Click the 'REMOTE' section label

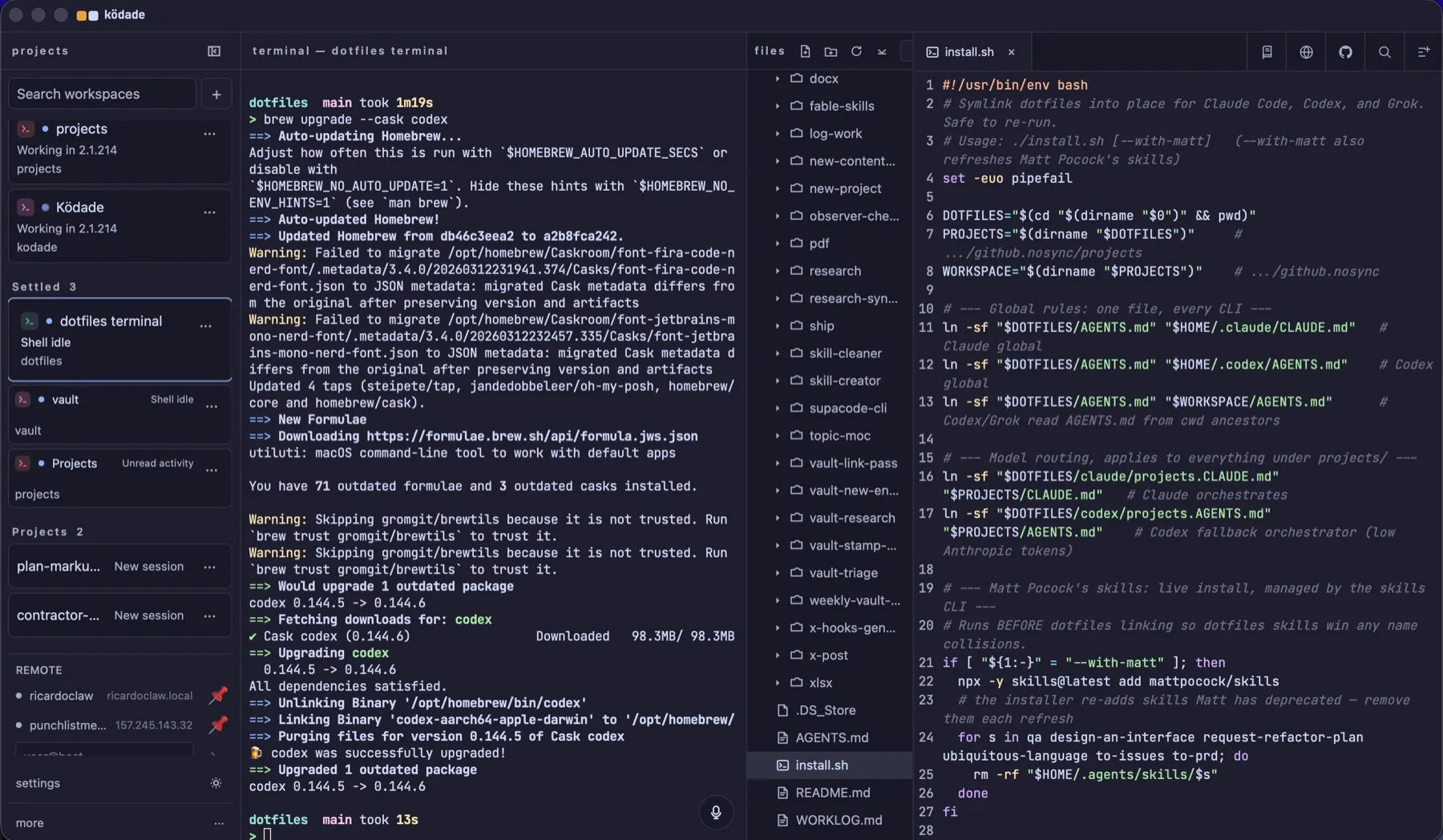tap(38, 670)
